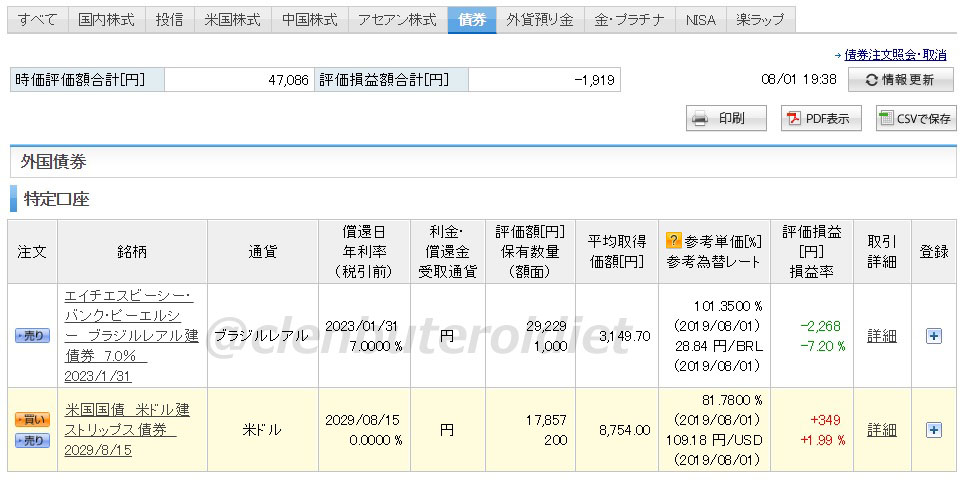This screenshot has width=963, height=480.
Task: Open 詳細 link for Brazil real bond
Action: [882, 336]
